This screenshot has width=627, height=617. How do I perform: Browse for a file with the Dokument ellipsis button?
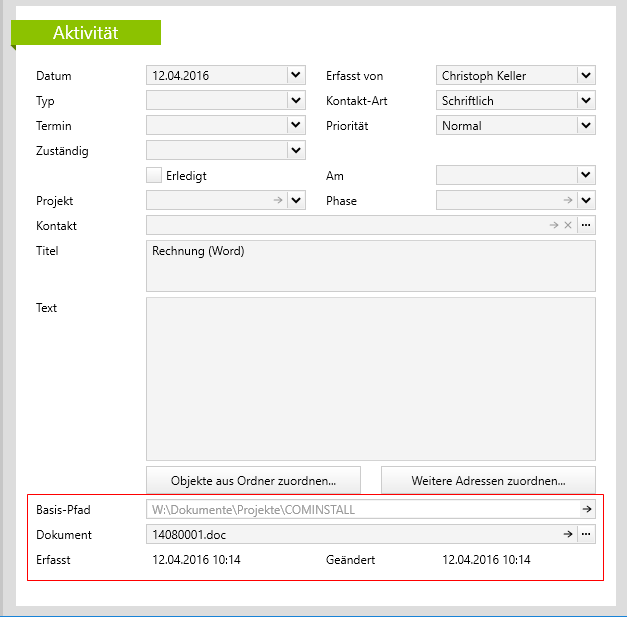[x=586, y=535]
